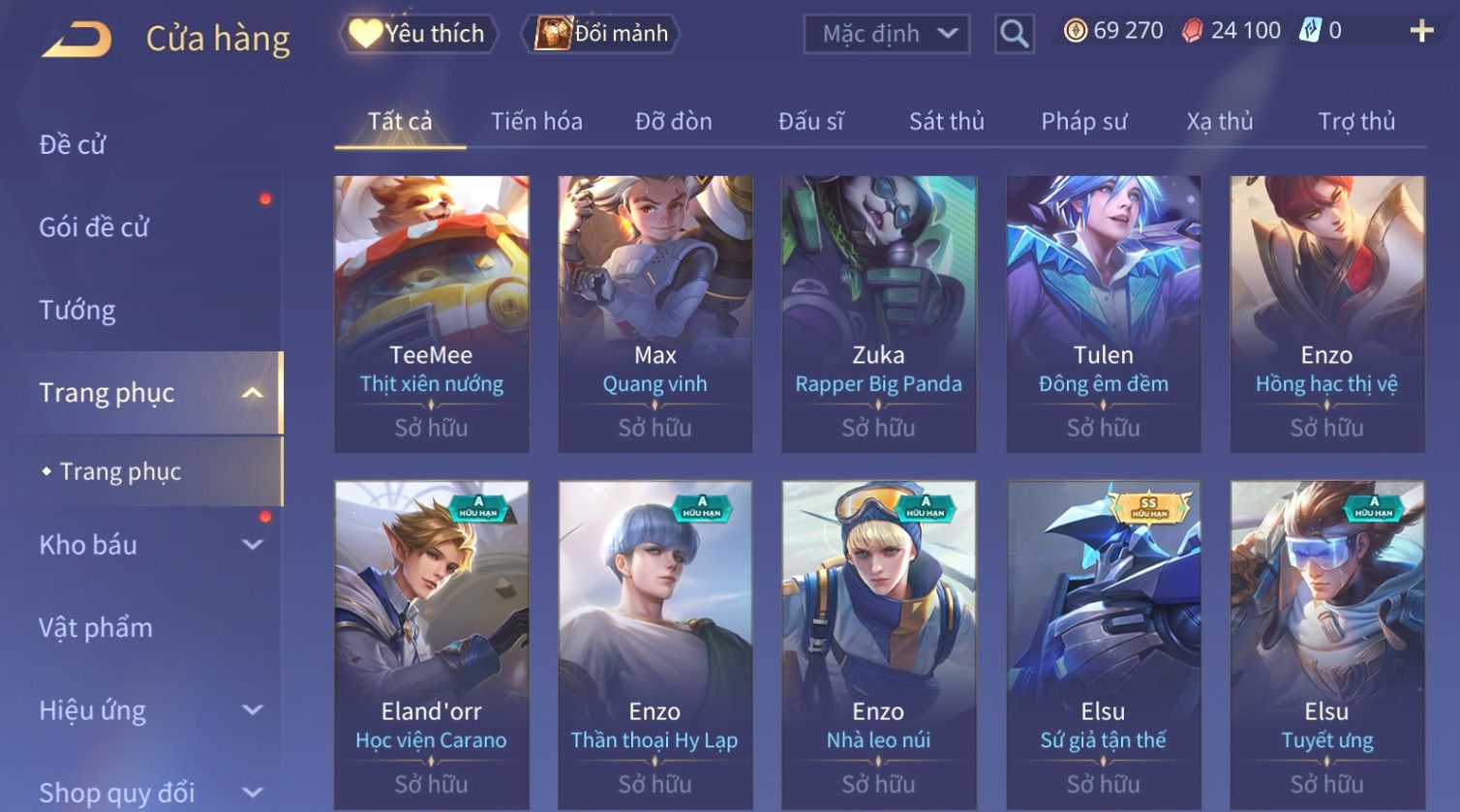Open the Tulen Đông êm đềm skin
Viewport: 1460px width, 812px height.
1103,314
